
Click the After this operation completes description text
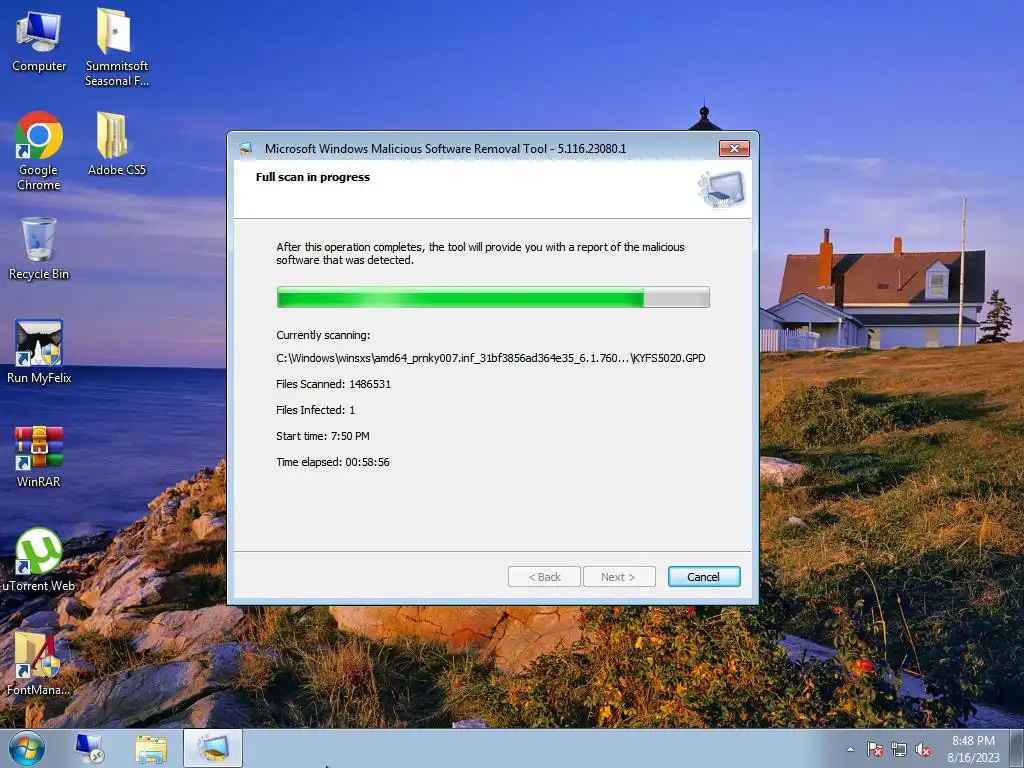[480, 253]
